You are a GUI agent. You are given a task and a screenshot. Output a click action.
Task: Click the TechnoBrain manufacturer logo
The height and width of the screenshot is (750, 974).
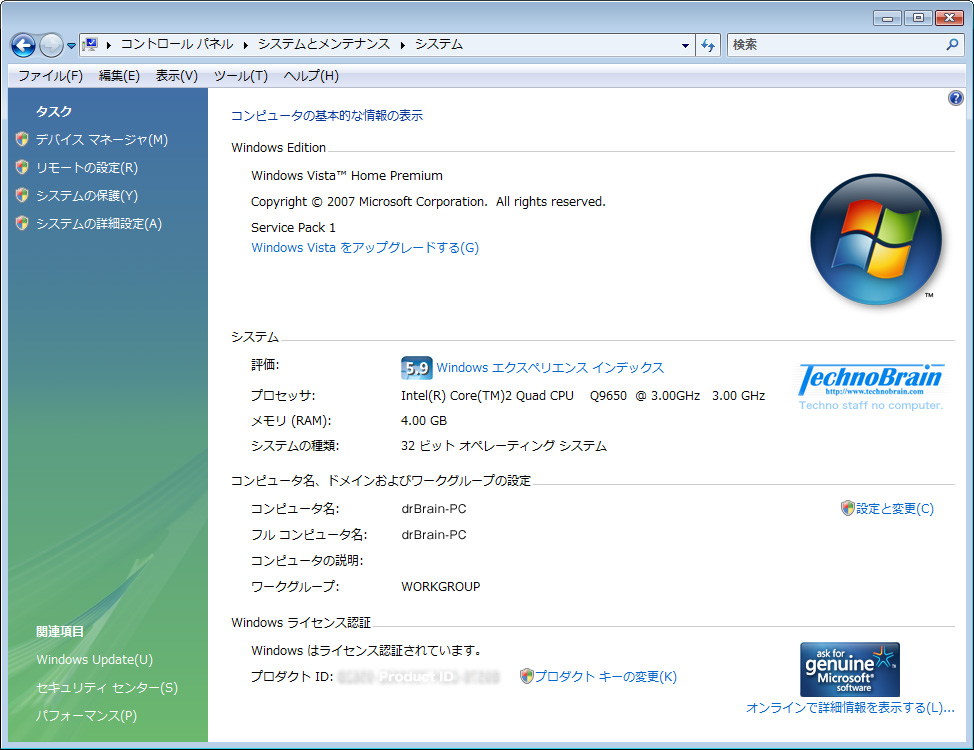pos(871,387)
